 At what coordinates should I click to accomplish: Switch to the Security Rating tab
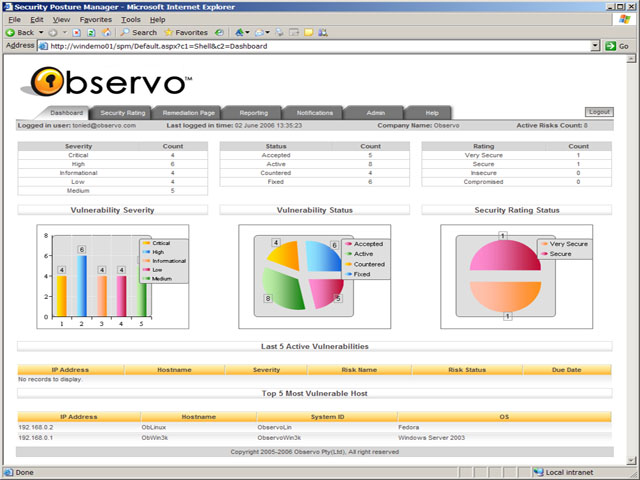(122, 113)
